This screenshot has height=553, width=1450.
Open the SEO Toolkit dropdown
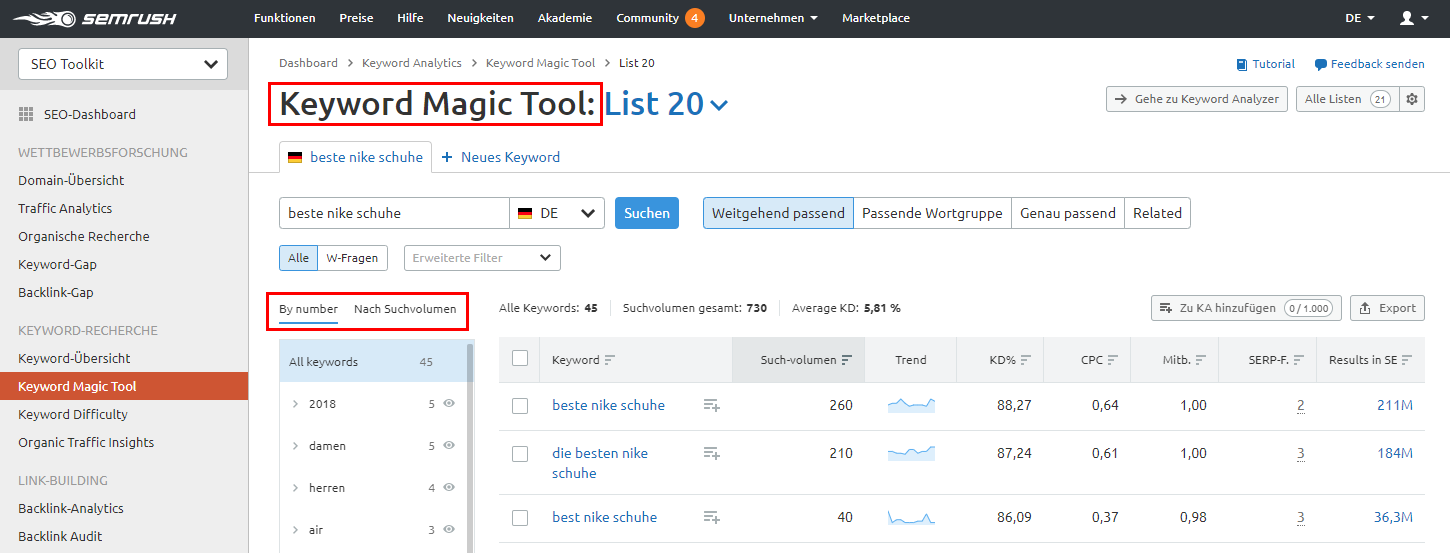point(123,64)
